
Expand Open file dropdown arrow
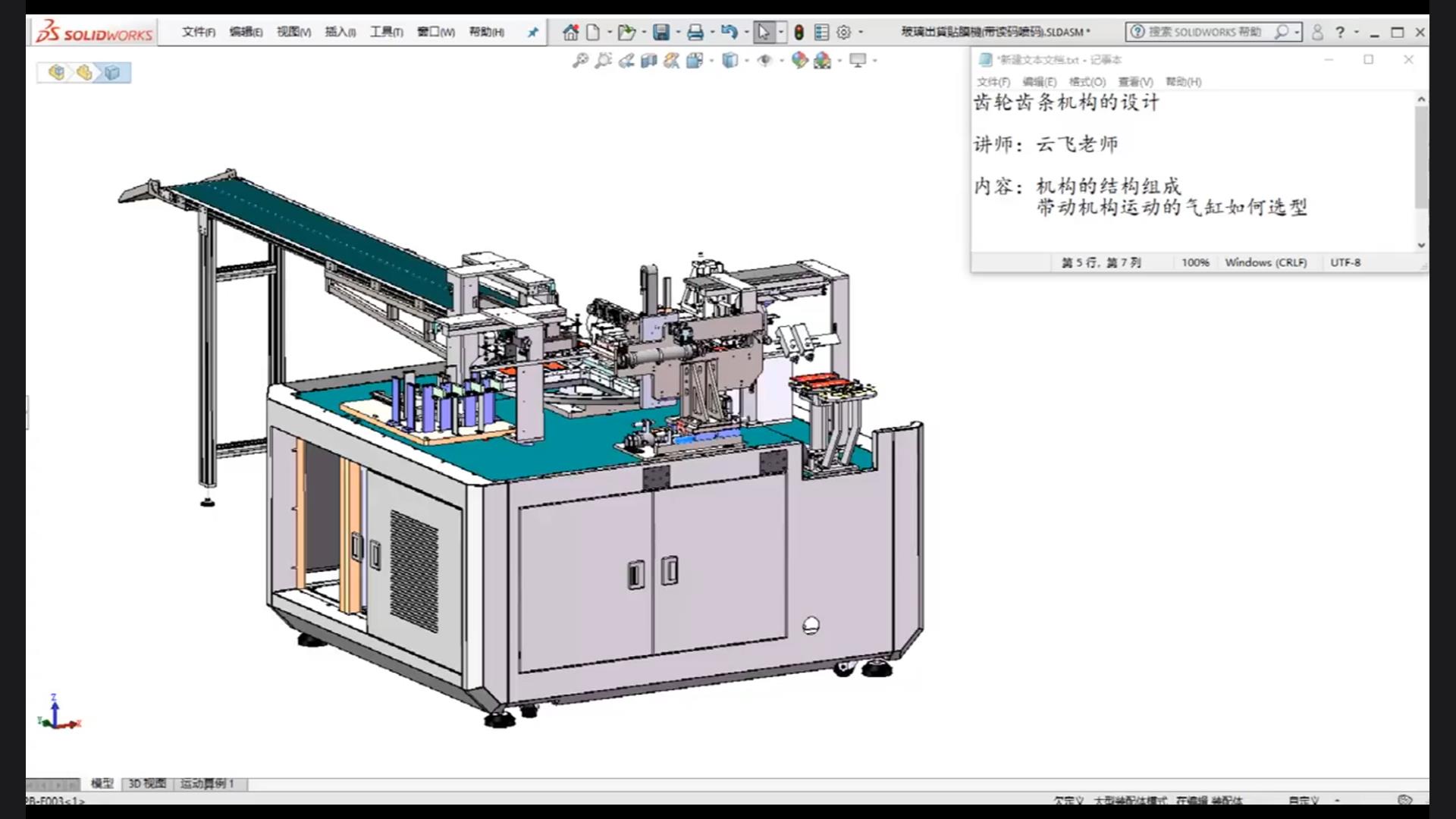tap(644, 32)
